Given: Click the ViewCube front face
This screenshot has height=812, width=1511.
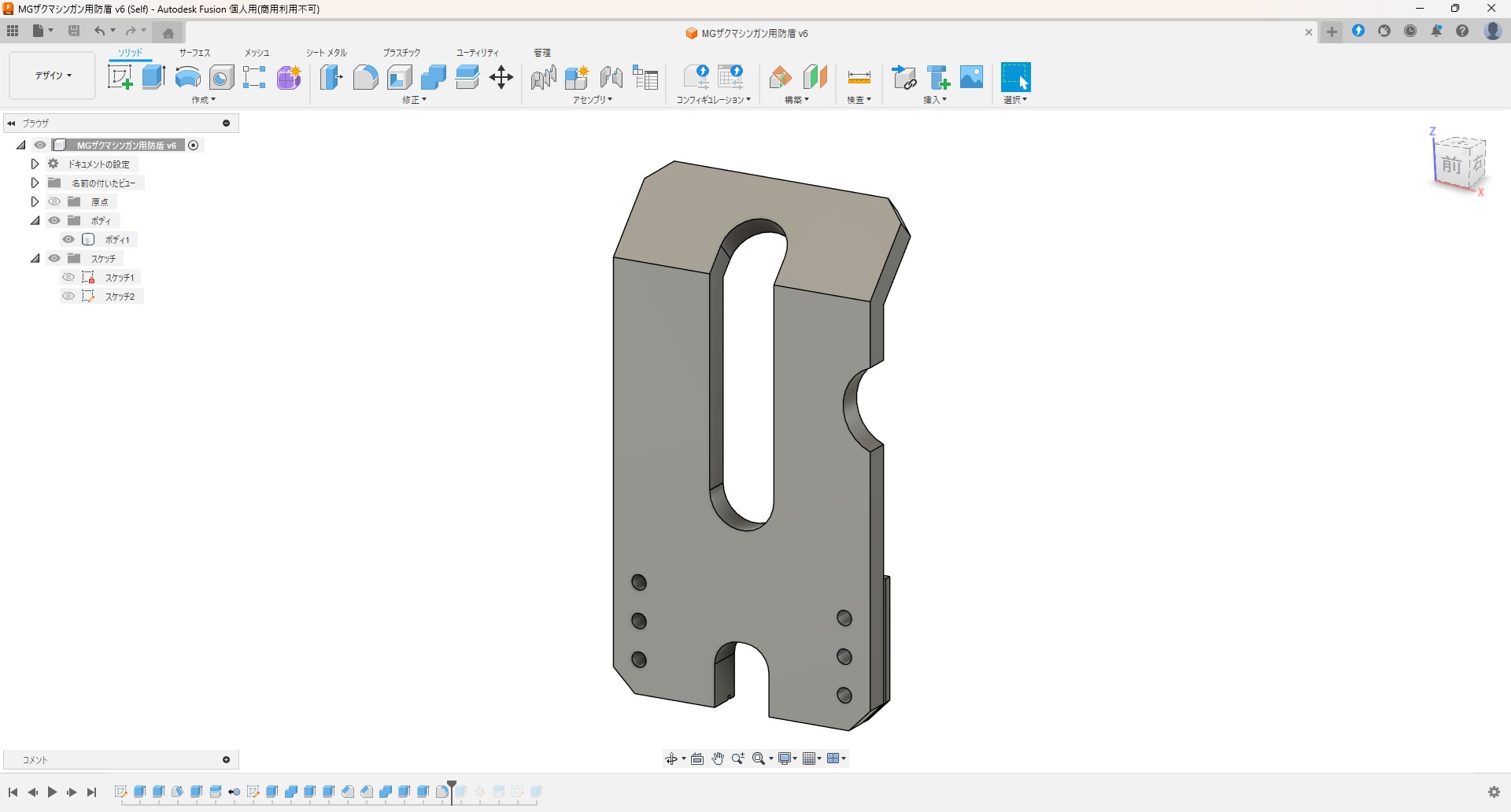Looking at the screenshot, I should tap(1451, 165).
